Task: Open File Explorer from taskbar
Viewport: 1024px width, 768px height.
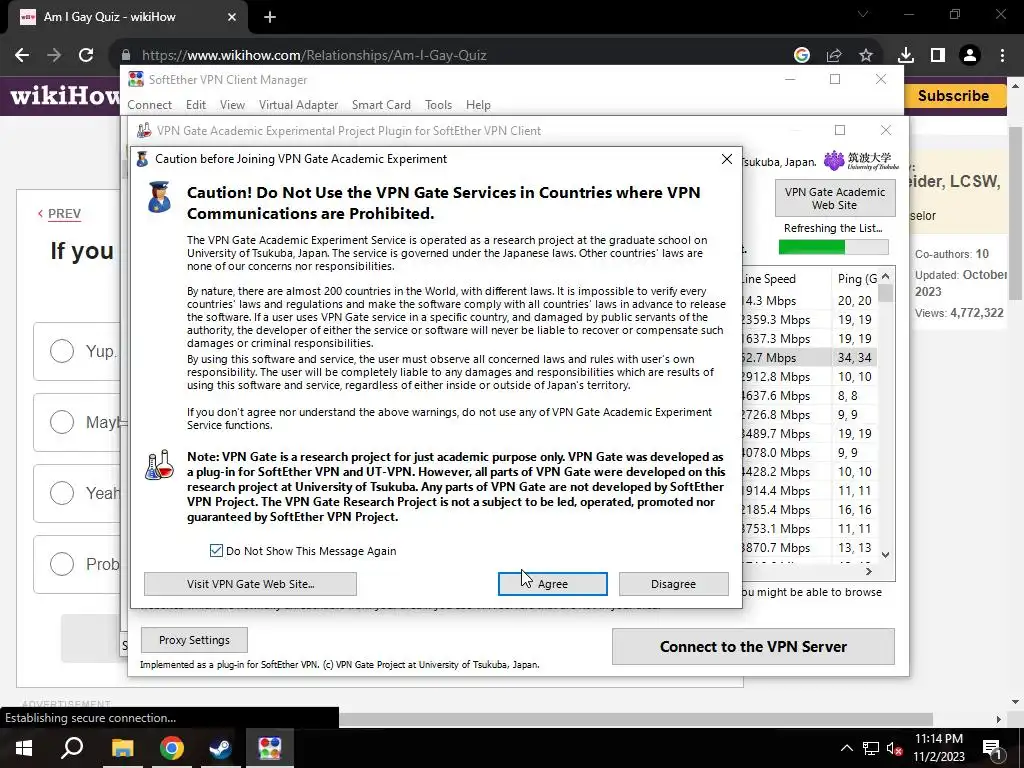Action: coord(122,748)
